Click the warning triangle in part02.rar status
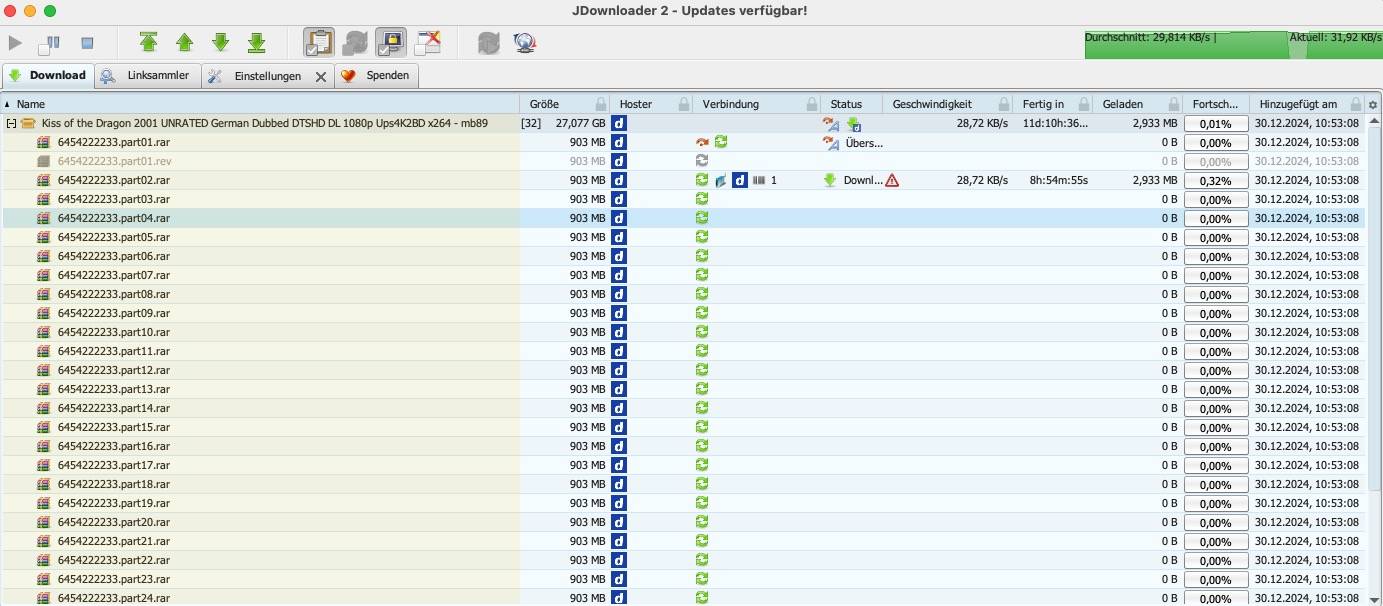The height and width of the screenshot is (606, 1383). pyautogui.click(x=892, y=181)
